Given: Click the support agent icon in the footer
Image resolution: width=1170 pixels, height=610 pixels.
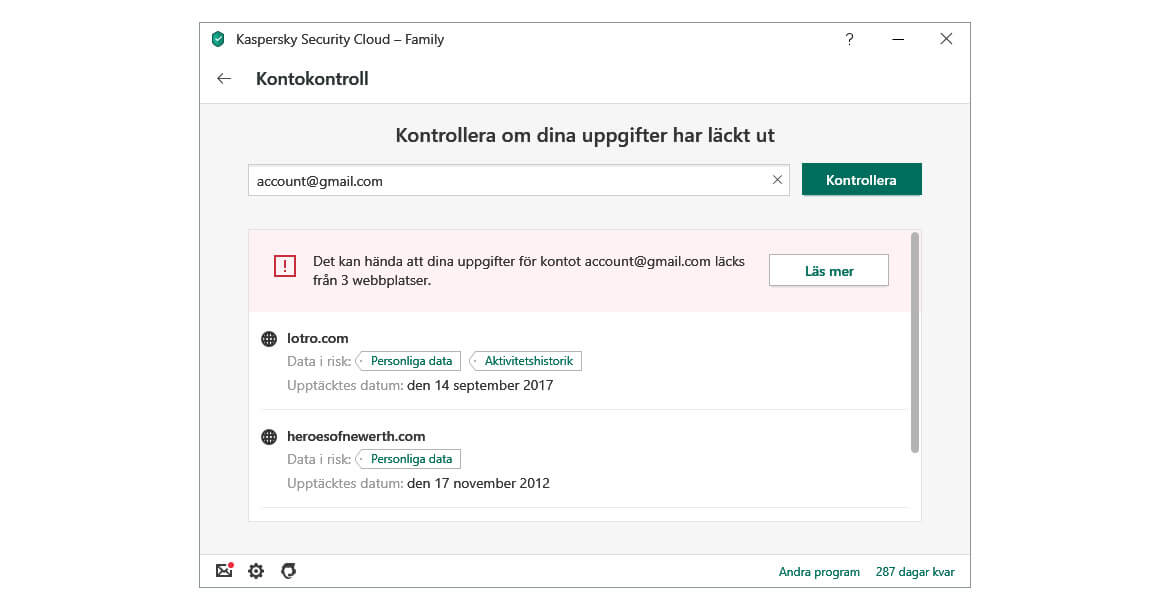Looking at the screenshot, I should tap(288, 571).
